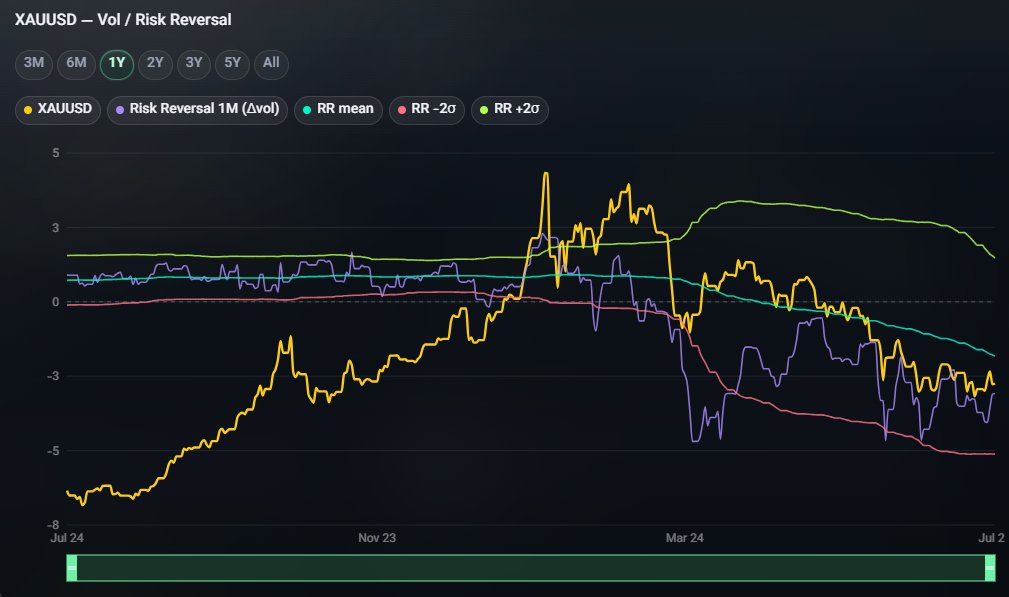Toggle the RR +2σ series

(x=510, y=109)
